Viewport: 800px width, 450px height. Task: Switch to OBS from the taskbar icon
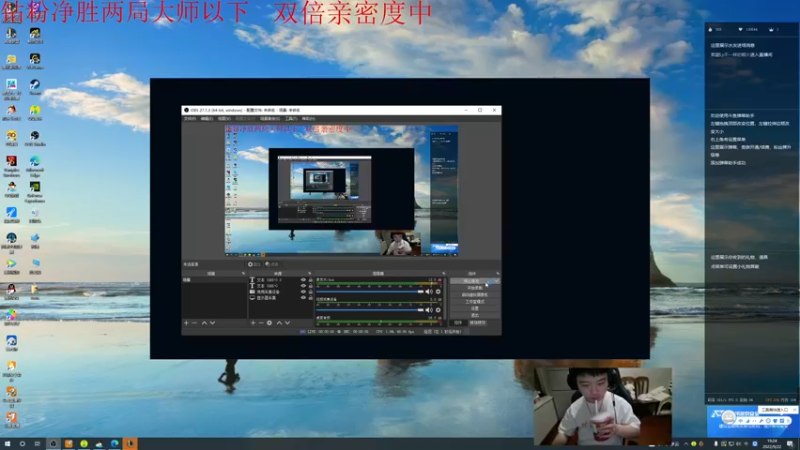53,444
